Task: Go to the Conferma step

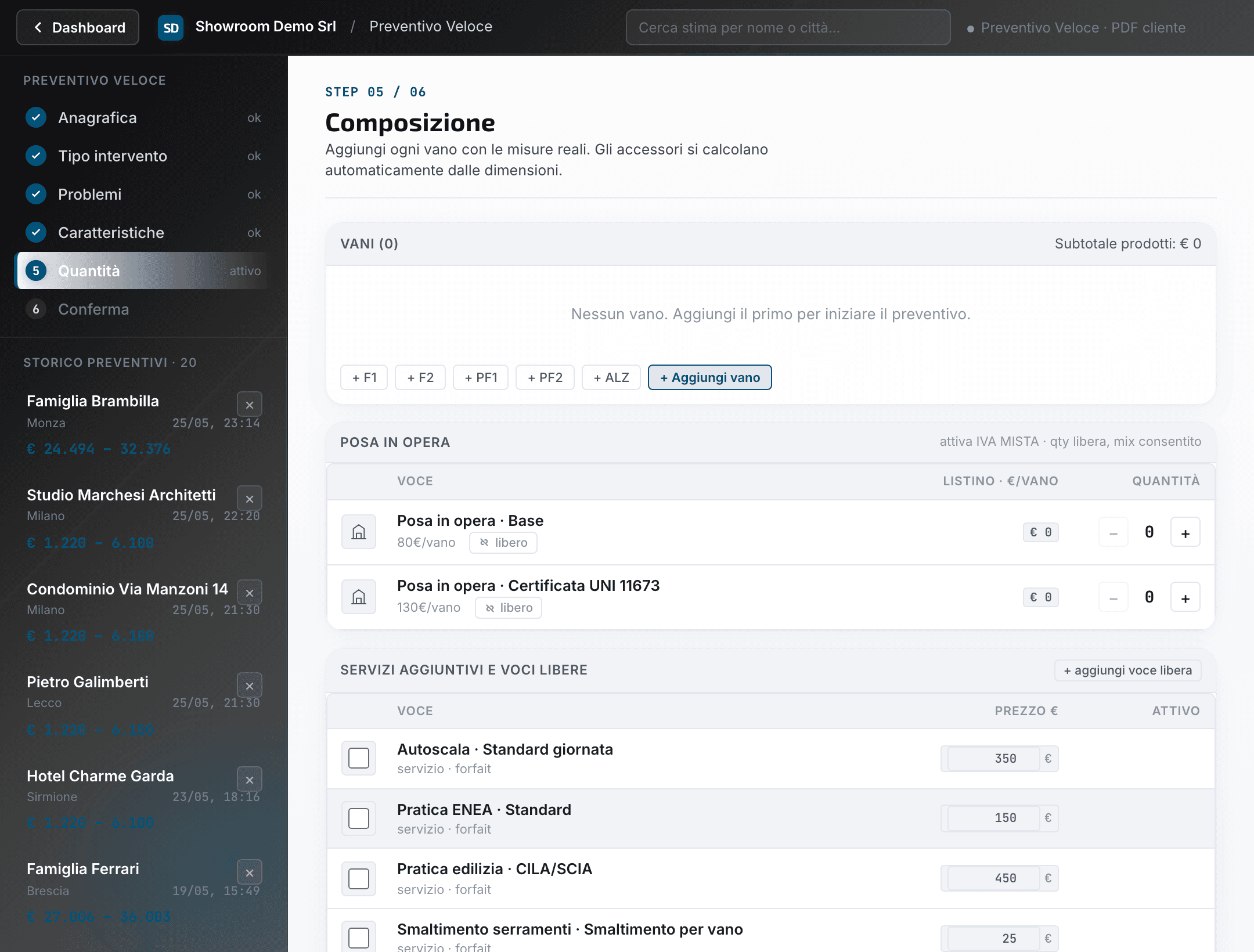Action: [144, 309]
